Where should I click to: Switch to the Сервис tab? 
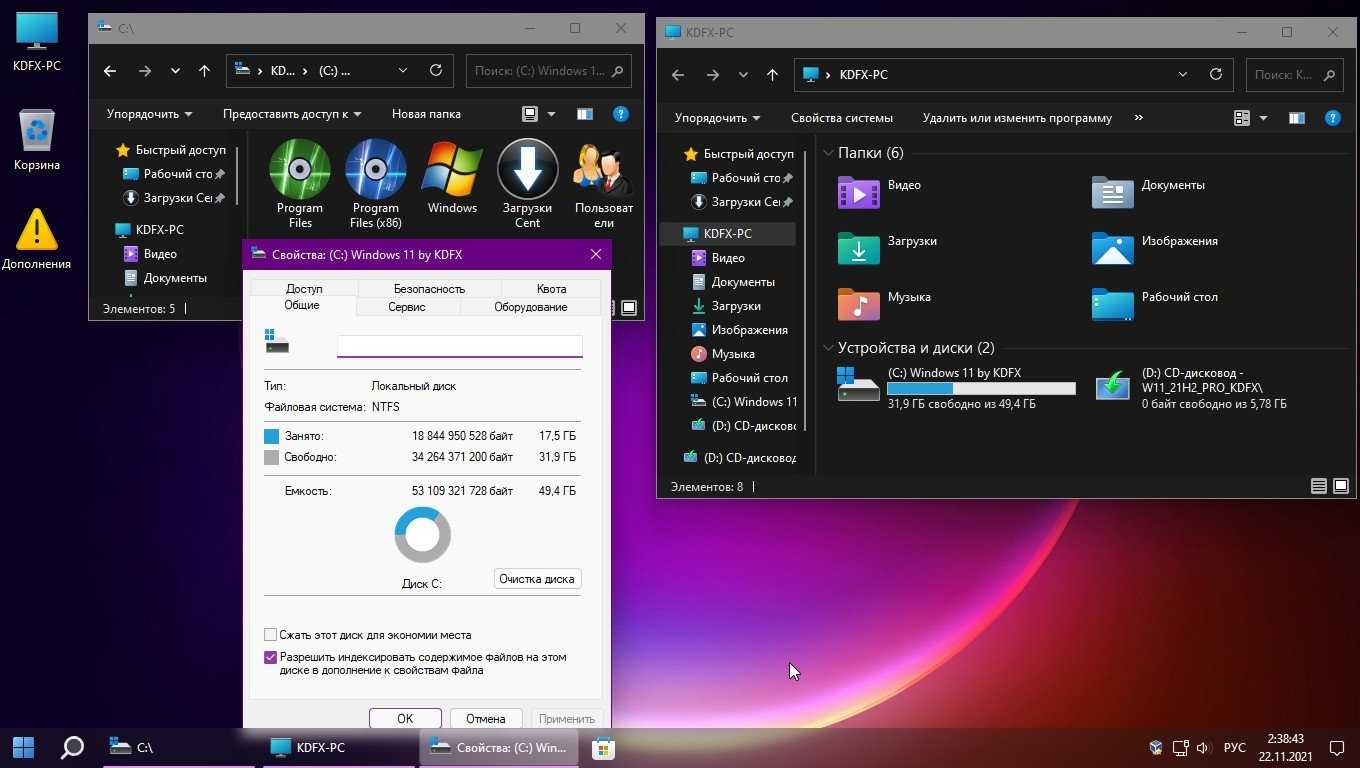(x=407, y=307)
